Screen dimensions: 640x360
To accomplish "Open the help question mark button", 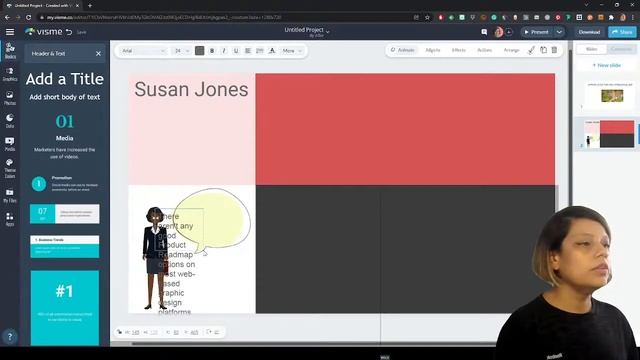I will click(10, 337).
